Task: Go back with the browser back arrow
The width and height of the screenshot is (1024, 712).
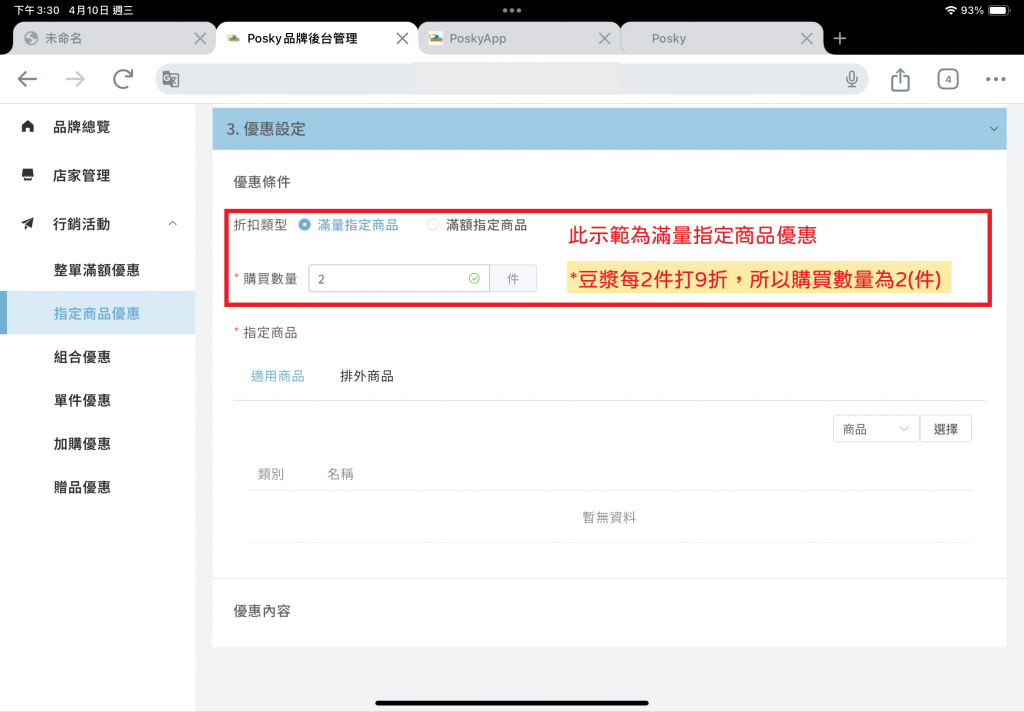Action: pos(27,79)
